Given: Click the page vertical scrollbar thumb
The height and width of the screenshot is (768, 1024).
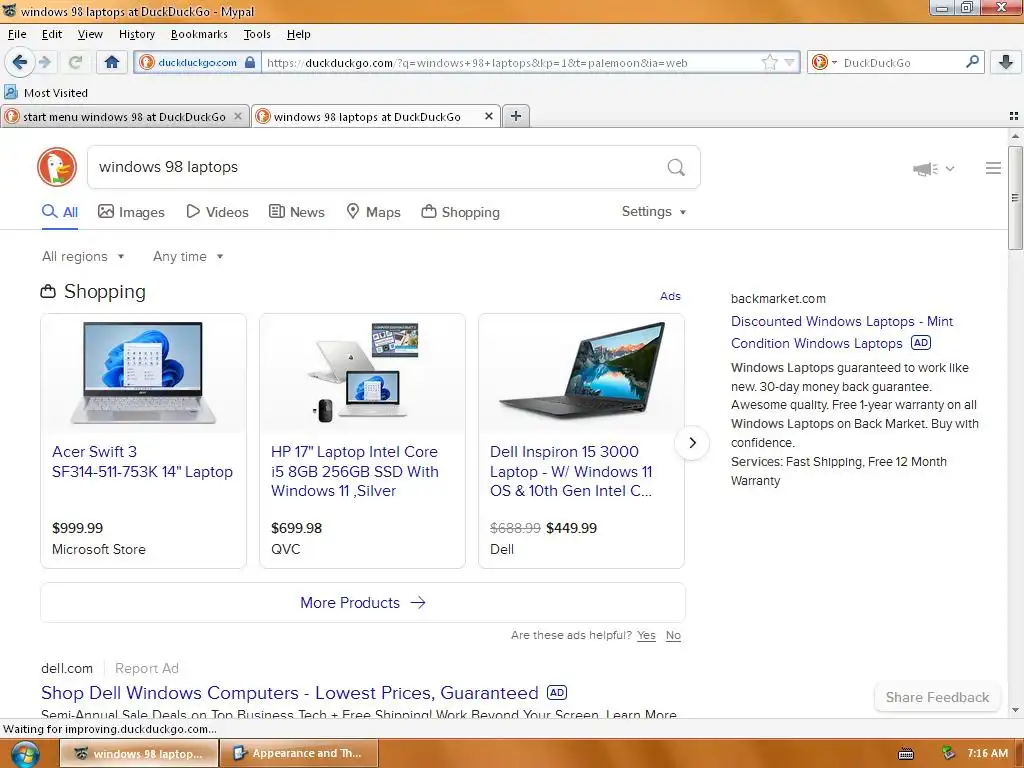Looking at the screenshot, I should 1015,197.
